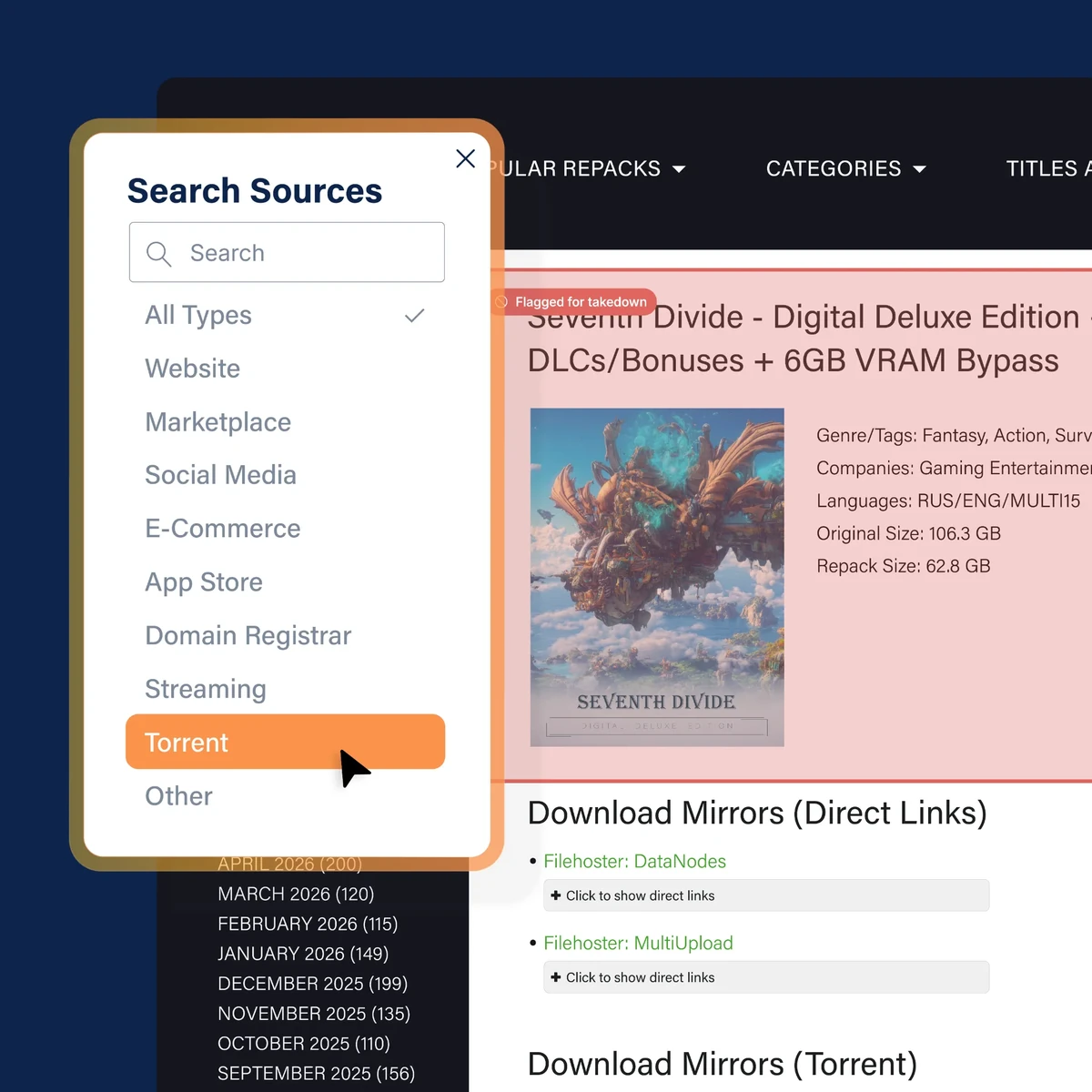This screenshot has width=1092, height=1092.
Task: Open the Filehoster: DataNodes link
Action: click(635, 861)
